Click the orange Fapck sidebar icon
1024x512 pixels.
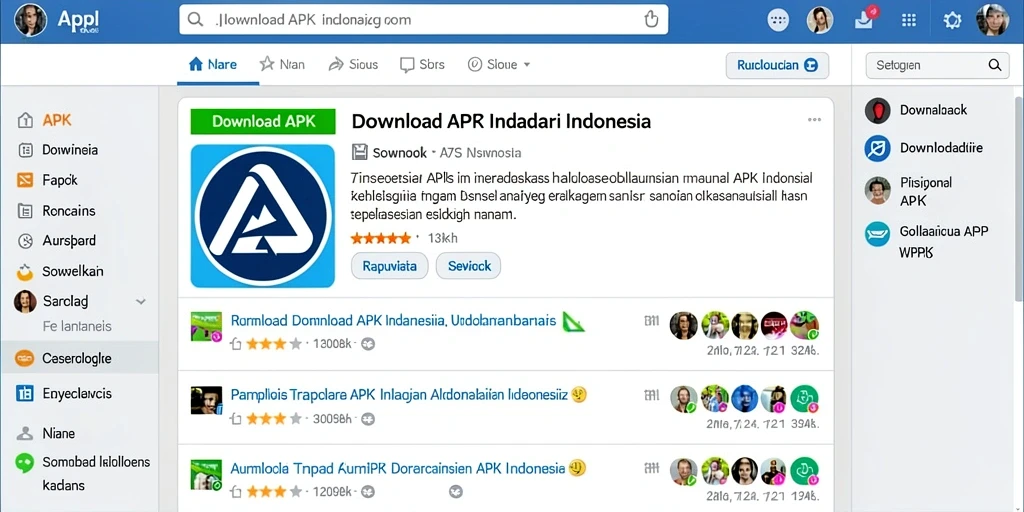pyautogui.click(x=25, y=180)
